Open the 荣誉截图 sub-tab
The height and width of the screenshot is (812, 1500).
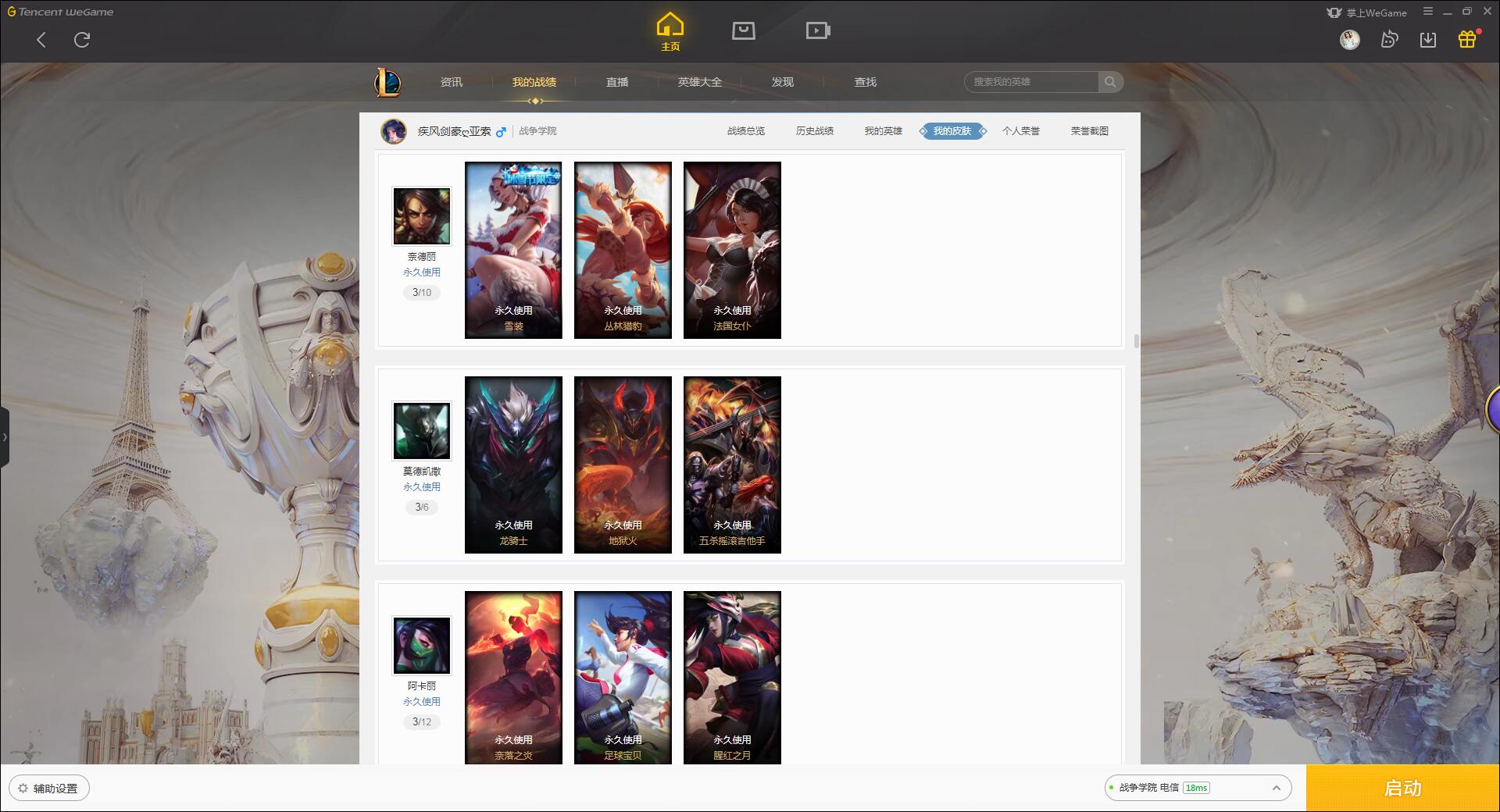click(x=1090, y=131)
